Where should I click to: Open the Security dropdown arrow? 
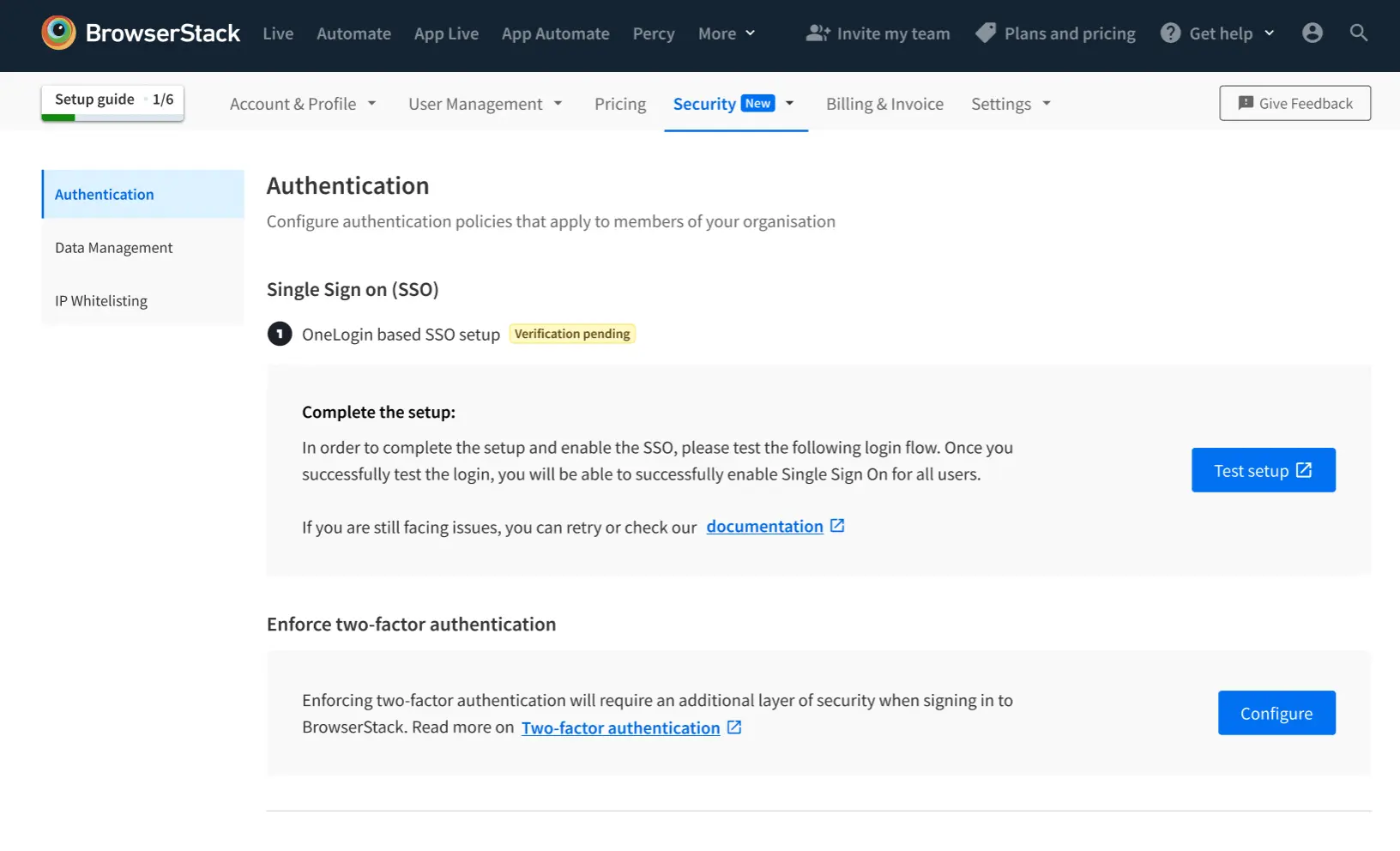click(x=790, y=103)
